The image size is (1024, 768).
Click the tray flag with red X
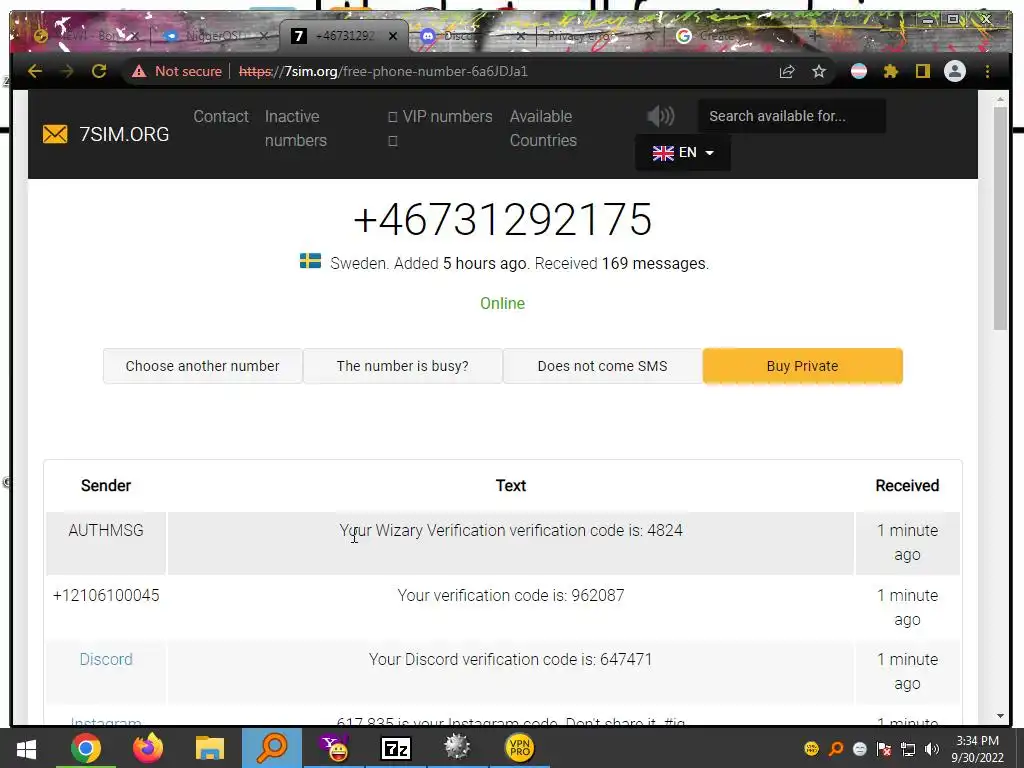[x=884, y=749]
